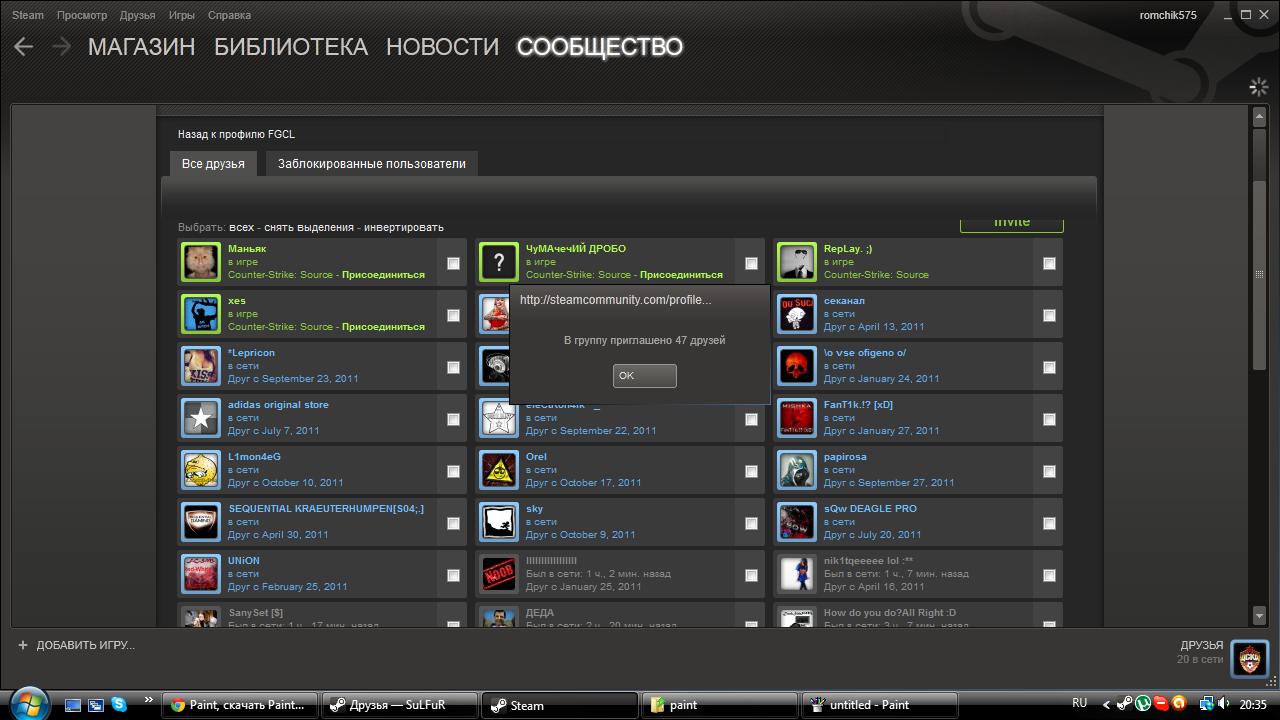
Task: Open account name romchik575
Action: pyautogui.click(x=1168, y=15)
